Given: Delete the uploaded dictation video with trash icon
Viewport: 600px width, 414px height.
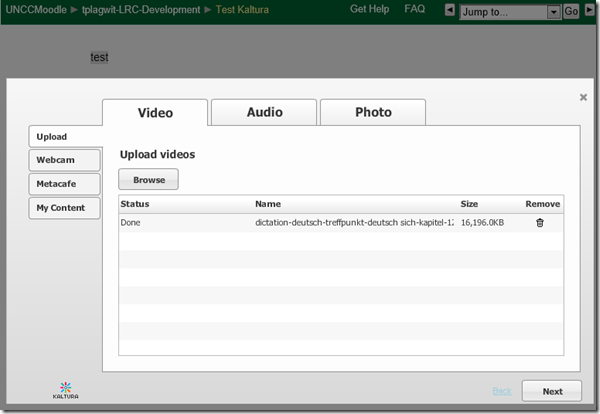Looking at the screenshot, I should pos(540,222).
